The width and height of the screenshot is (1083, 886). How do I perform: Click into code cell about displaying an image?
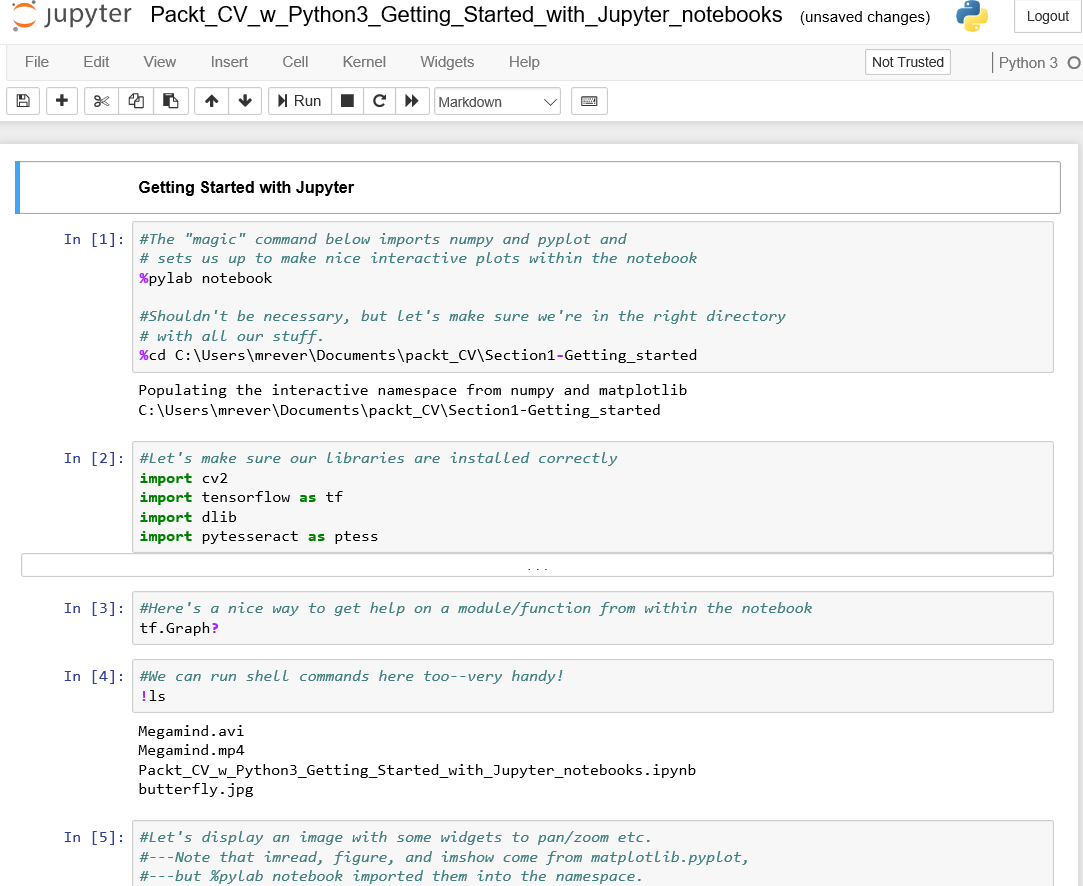click(x=593, y=854)
